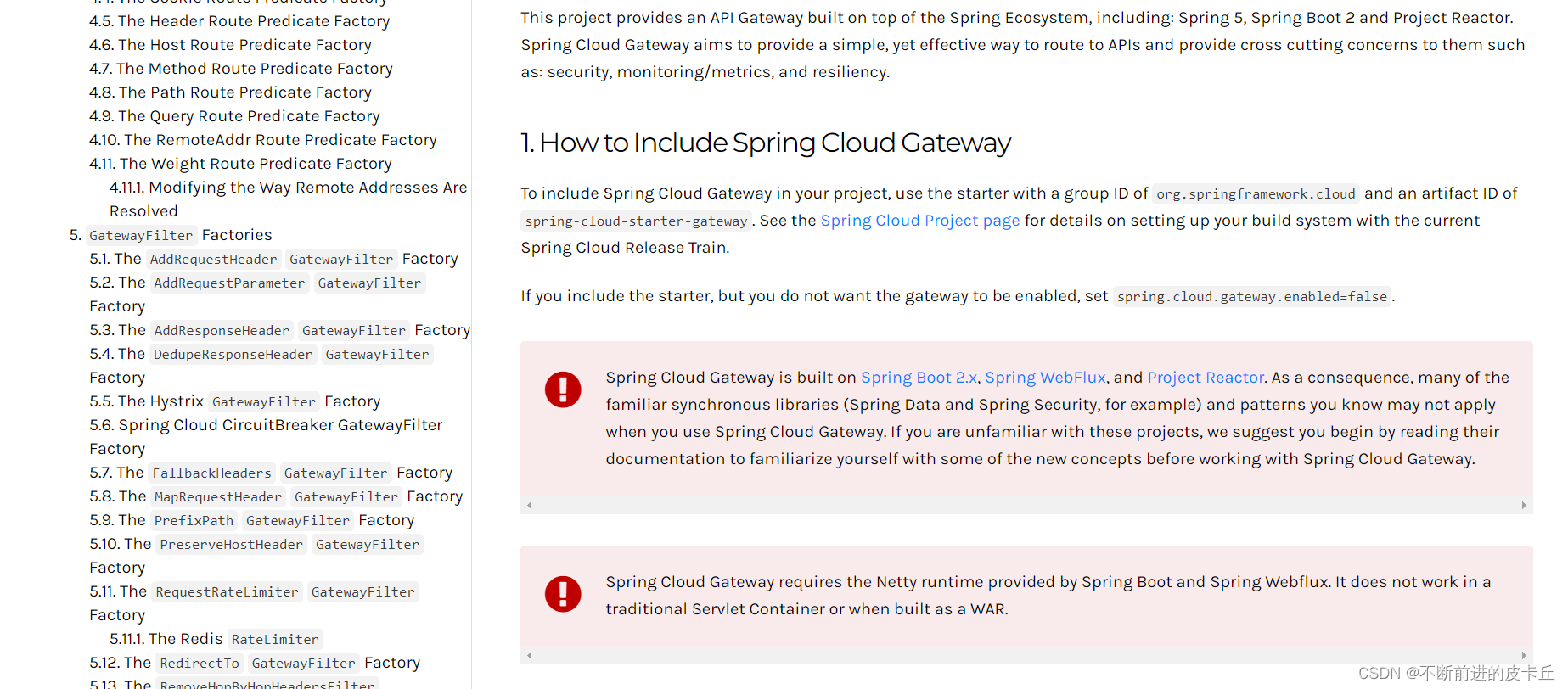
Task: Click left scroll arrow of first note's scrollbar
Action: [x=529, y=505]
